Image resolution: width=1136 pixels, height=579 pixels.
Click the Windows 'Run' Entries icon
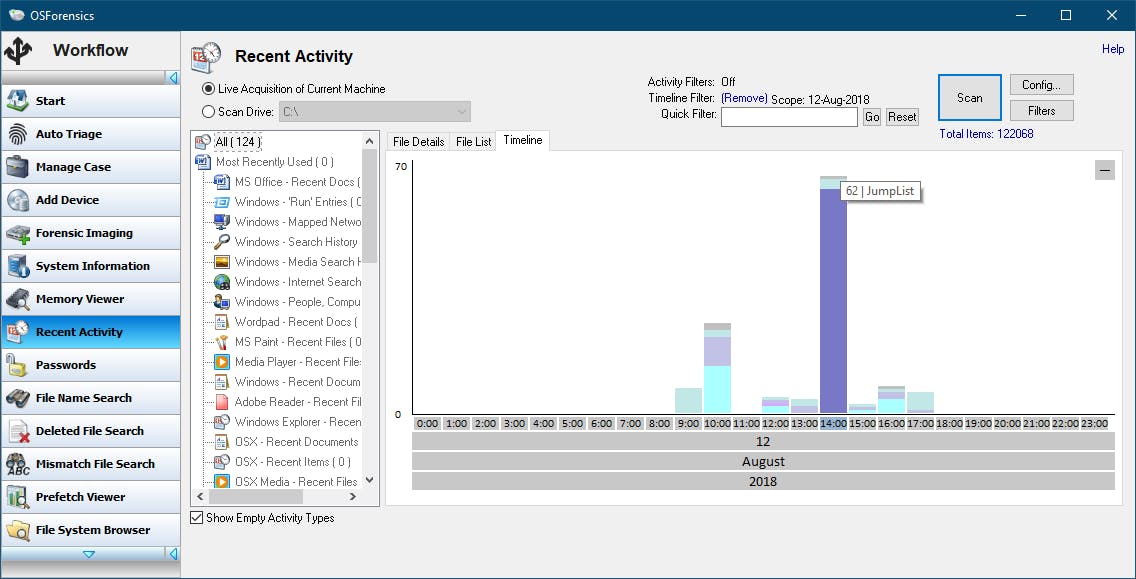click(x=222, y=202)
